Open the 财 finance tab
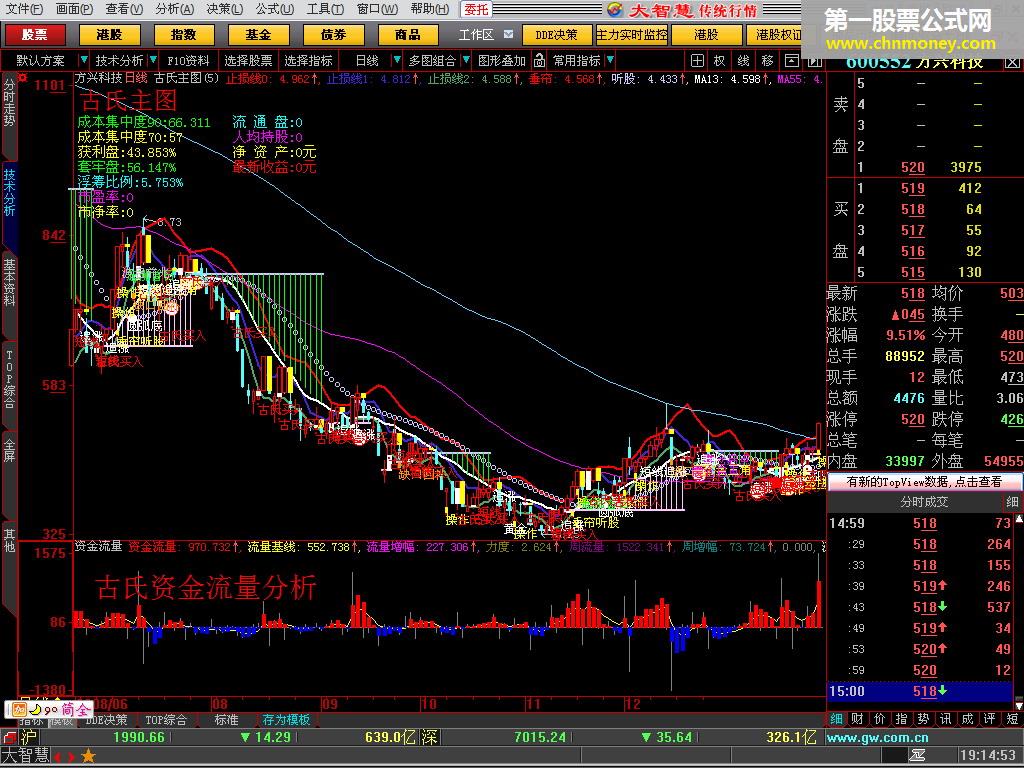 (x=857, y=719)
